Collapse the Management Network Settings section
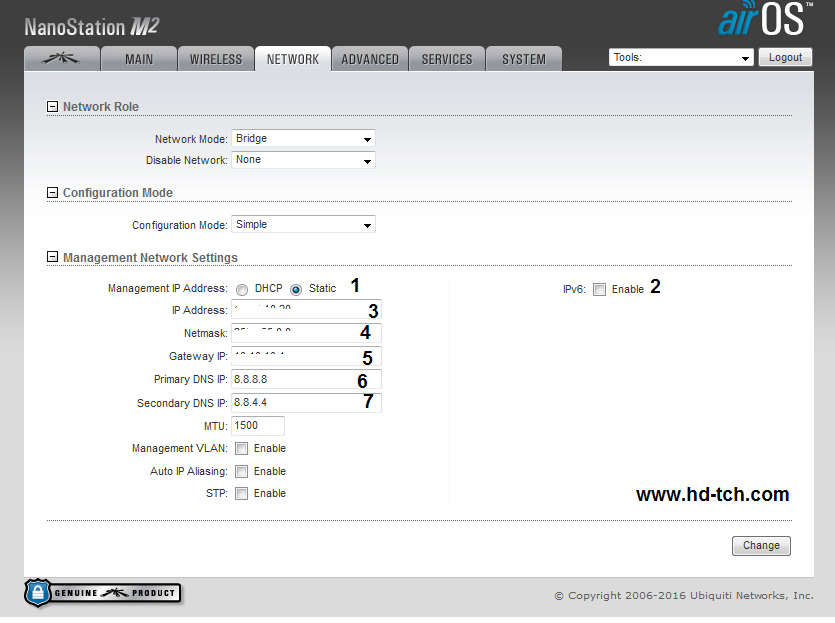835x623 pixels. point(52,258)
